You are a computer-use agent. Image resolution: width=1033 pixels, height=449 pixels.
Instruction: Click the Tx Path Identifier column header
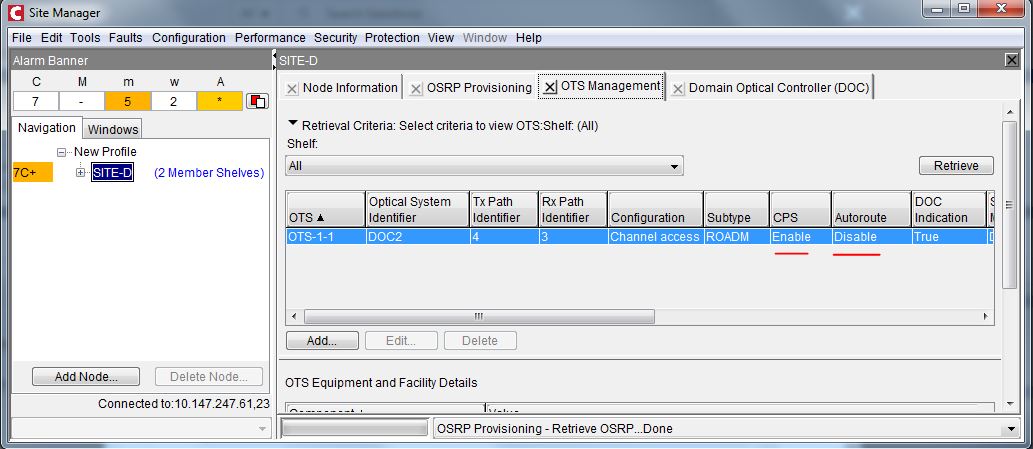point(504,209)
